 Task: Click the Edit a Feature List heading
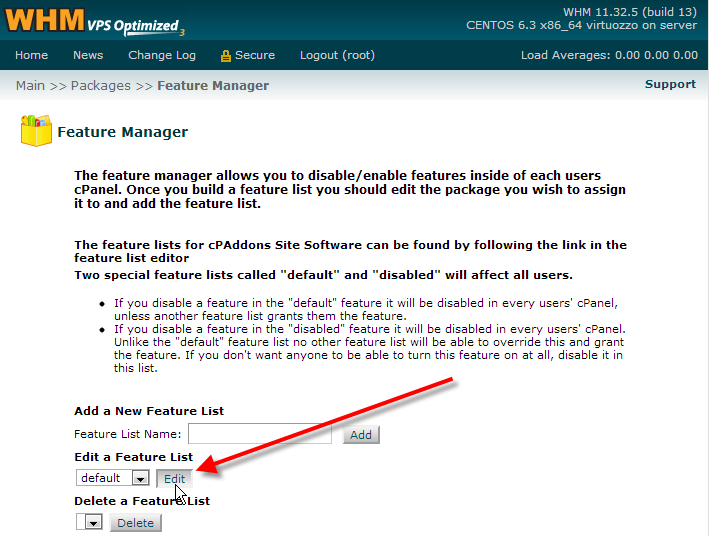(134, 457)
